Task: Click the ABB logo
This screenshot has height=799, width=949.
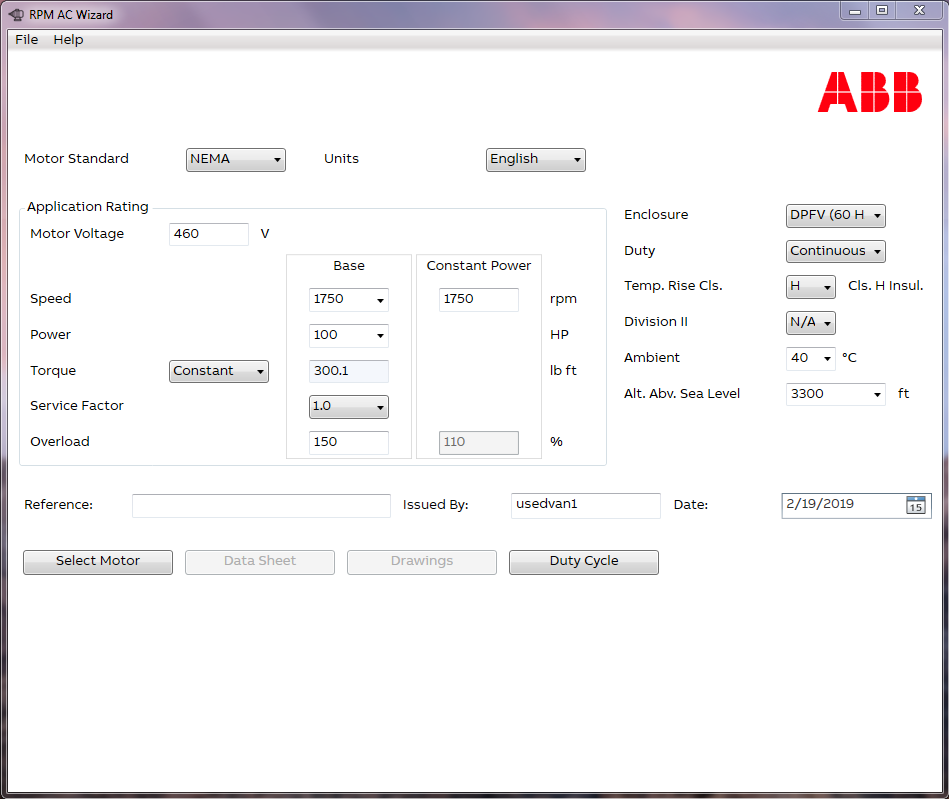Action: (869, 92)
